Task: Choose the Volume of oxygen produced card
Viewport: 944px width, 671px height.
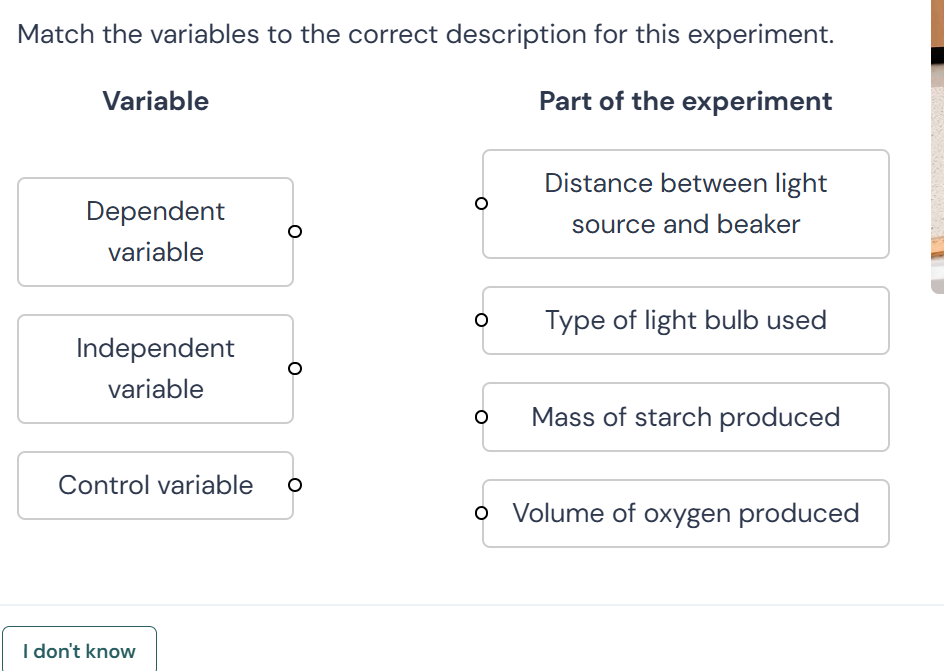Action: coord(686,513)
